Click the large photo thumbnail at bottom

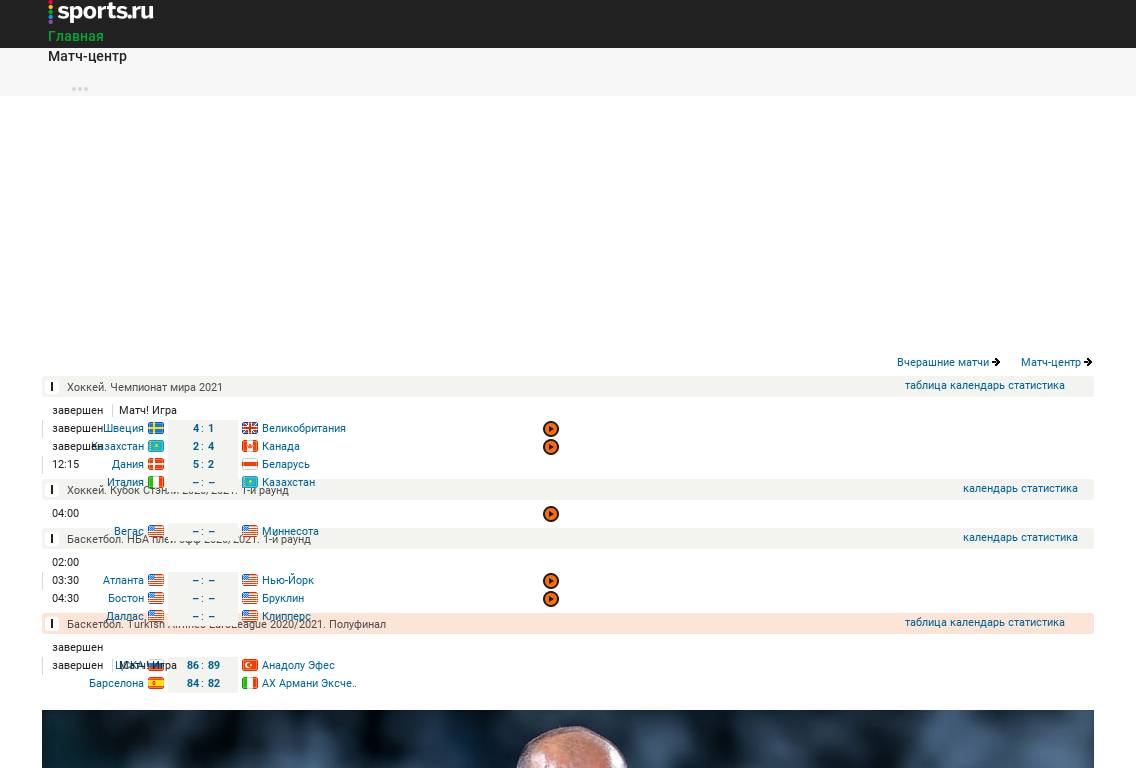click(568, 739)
